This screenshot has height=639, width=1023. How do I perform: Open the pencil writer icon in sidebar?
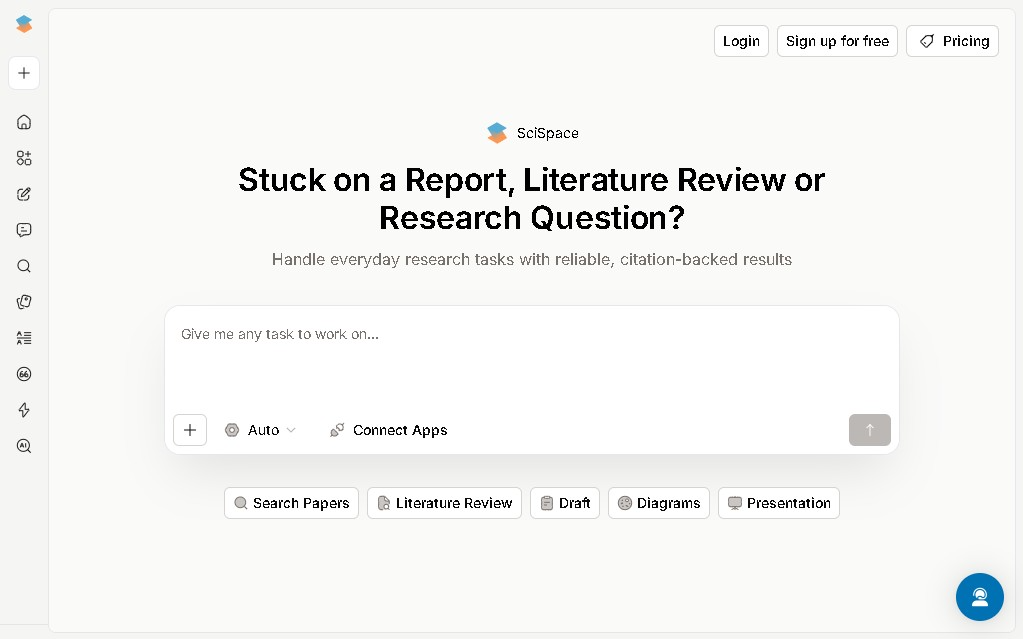pyautogui.click(x=24, y=194)
